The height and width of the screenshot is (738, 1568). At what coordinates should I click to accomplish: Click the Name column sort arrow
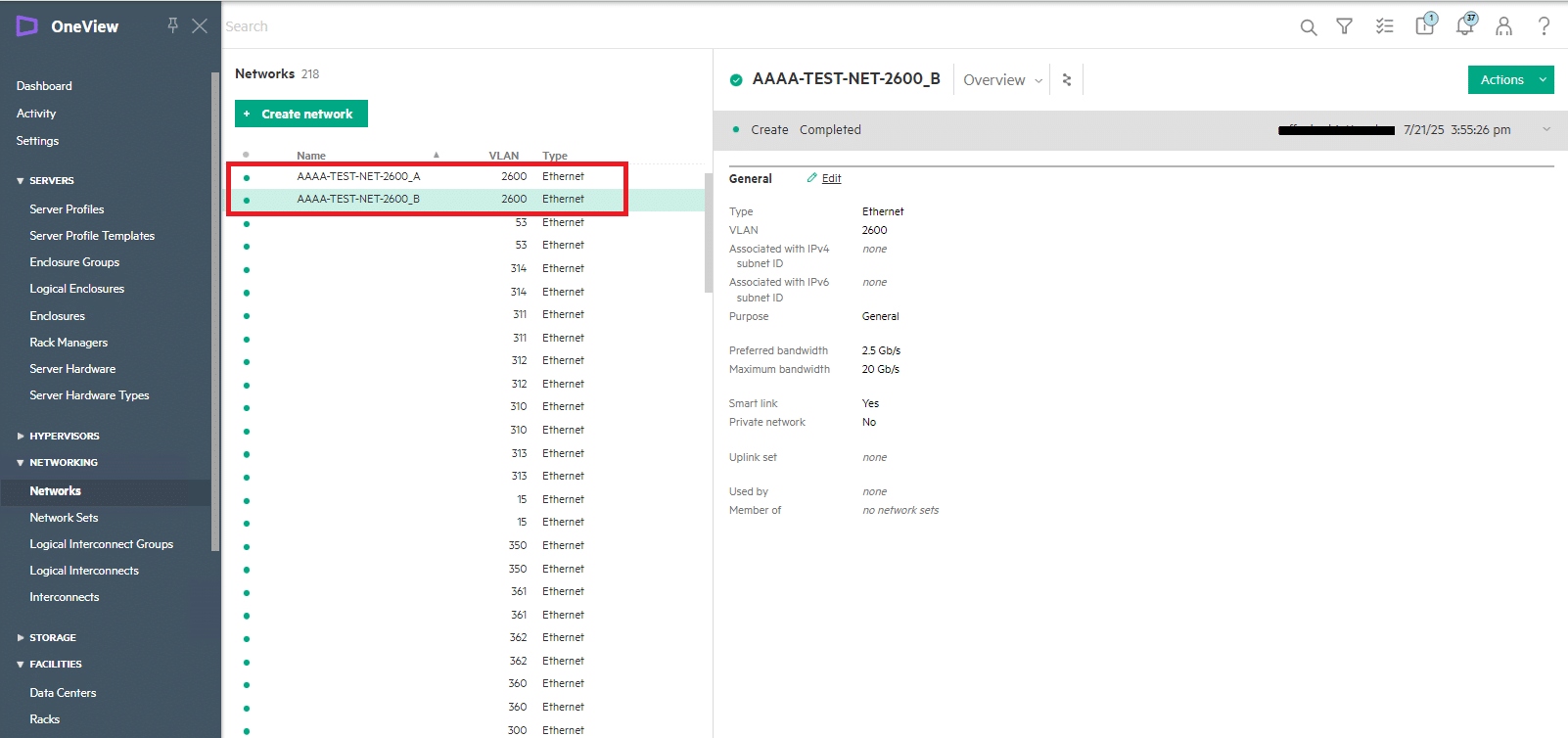click(437, 155)
